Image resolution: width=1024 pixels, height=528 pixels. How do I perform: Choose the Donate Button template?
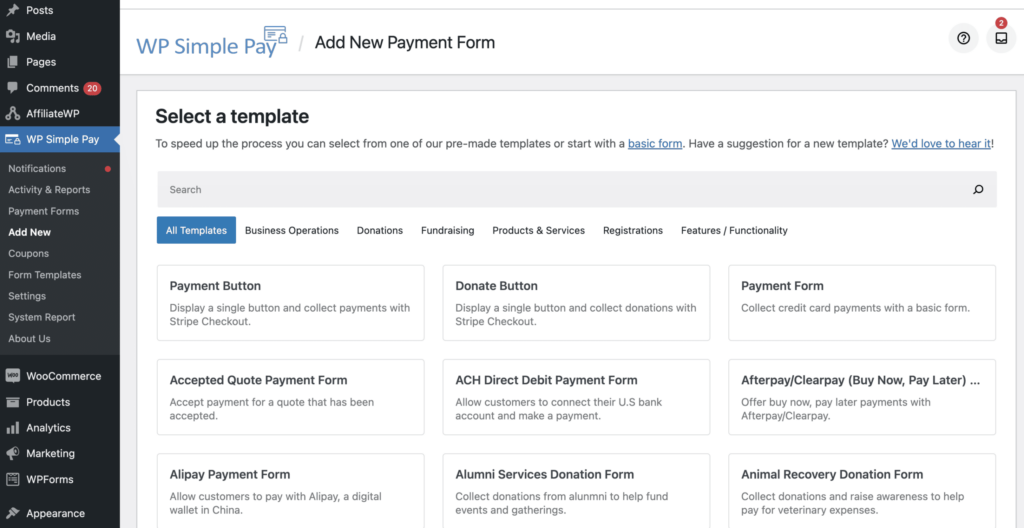(576, 303)
